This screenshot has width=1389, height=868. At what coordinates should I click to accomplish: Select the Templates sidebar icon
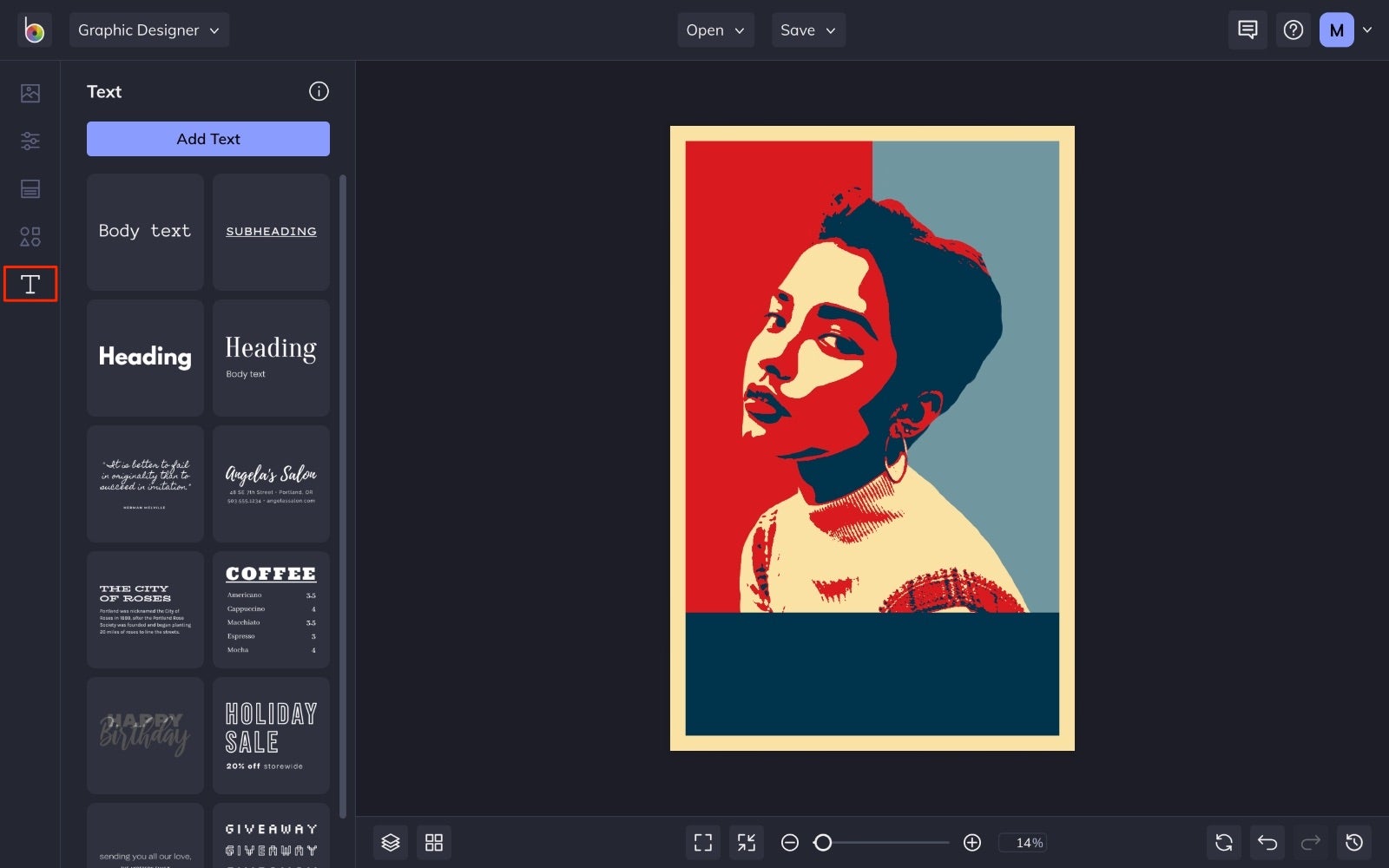pyautogui.click(x=30, y=188)
